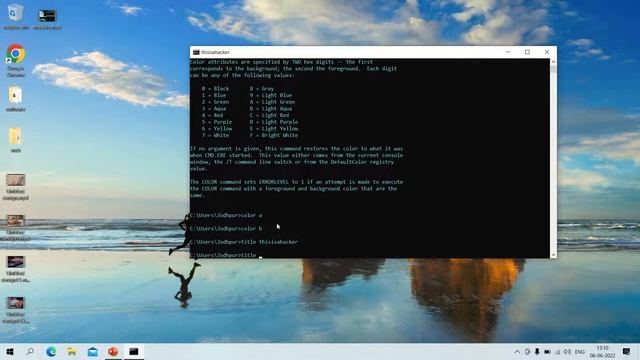This screenshot has width=640, height=360.
Task: Click the 'F = Bright White' color line
Action: point(274,135)
